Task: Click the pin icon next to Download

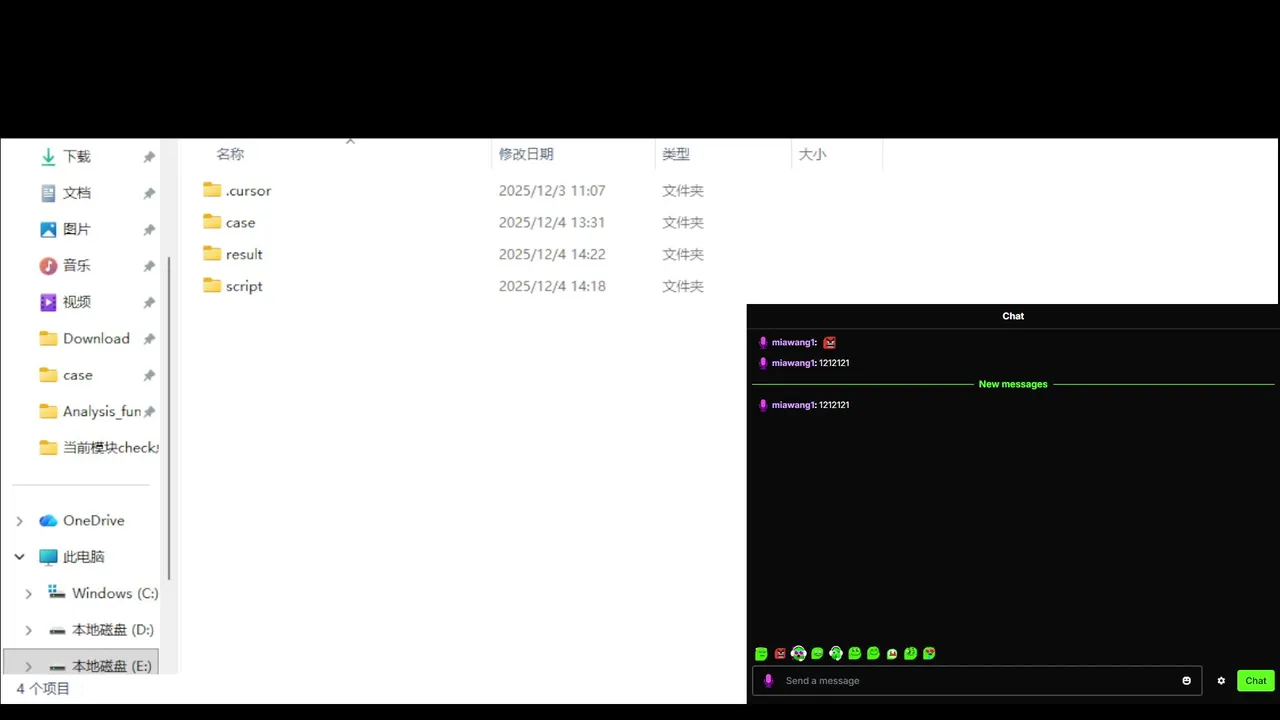Action: pos(149,339)
